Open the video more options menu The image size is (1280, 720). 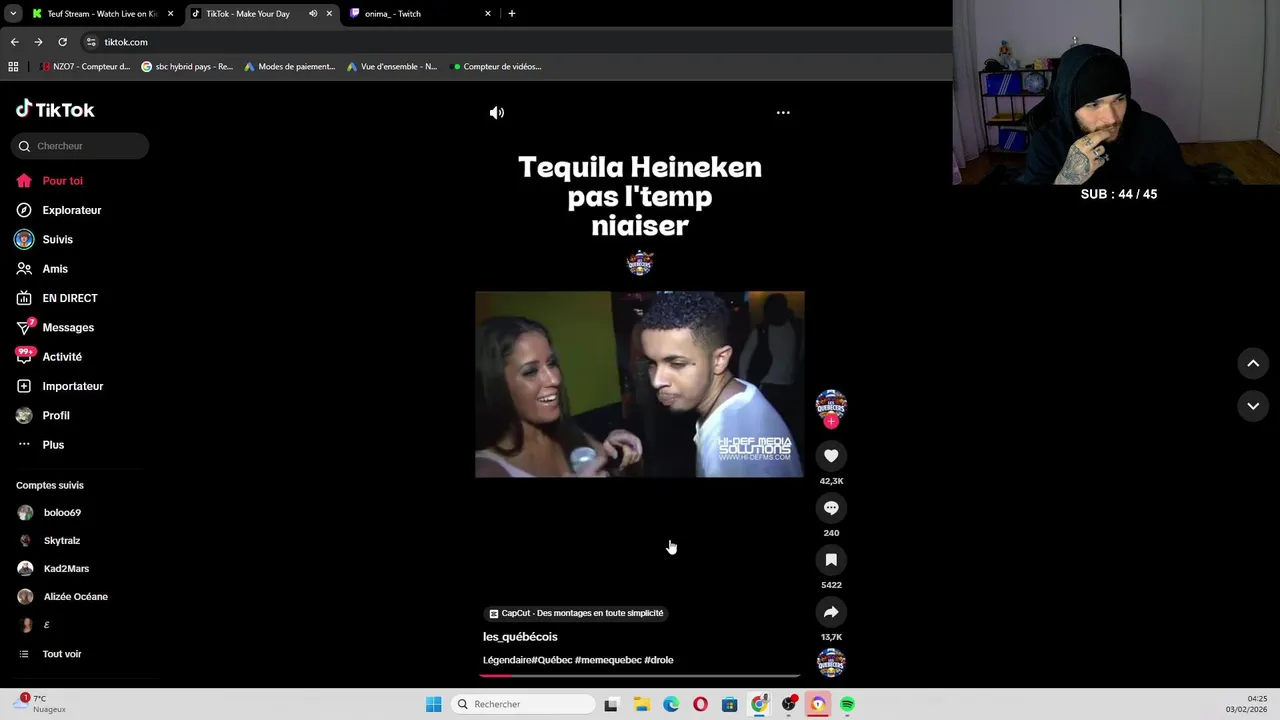tap(783, 113)
